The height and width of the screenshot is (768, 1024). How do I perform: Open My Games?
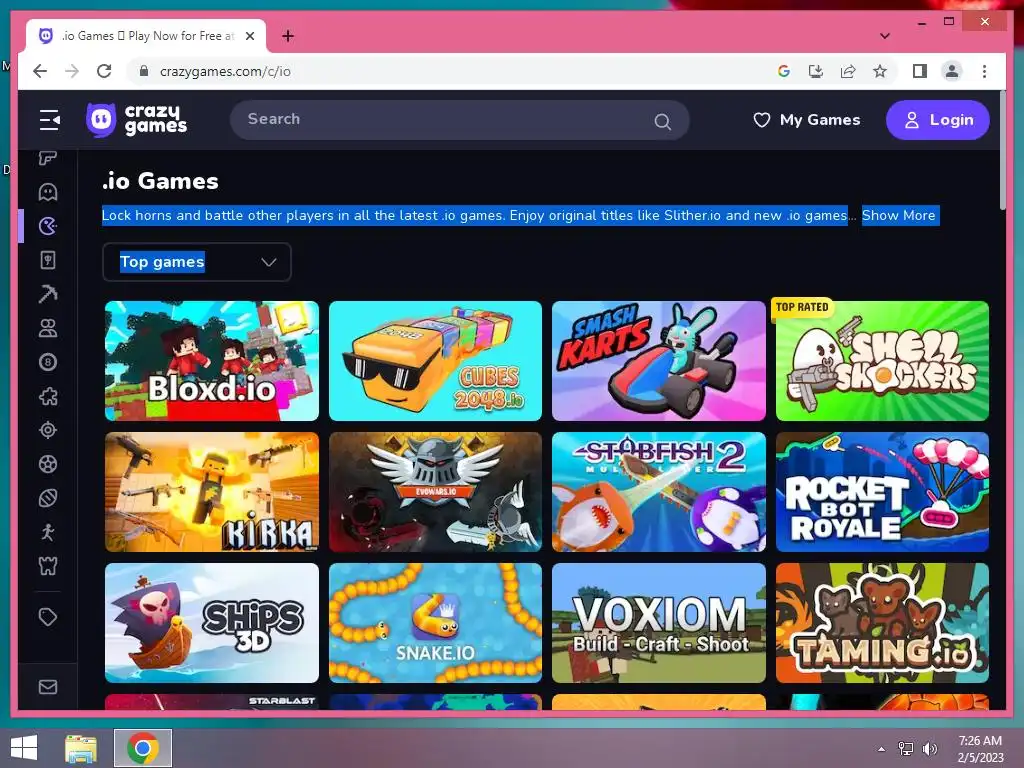(x=807, y=120)
